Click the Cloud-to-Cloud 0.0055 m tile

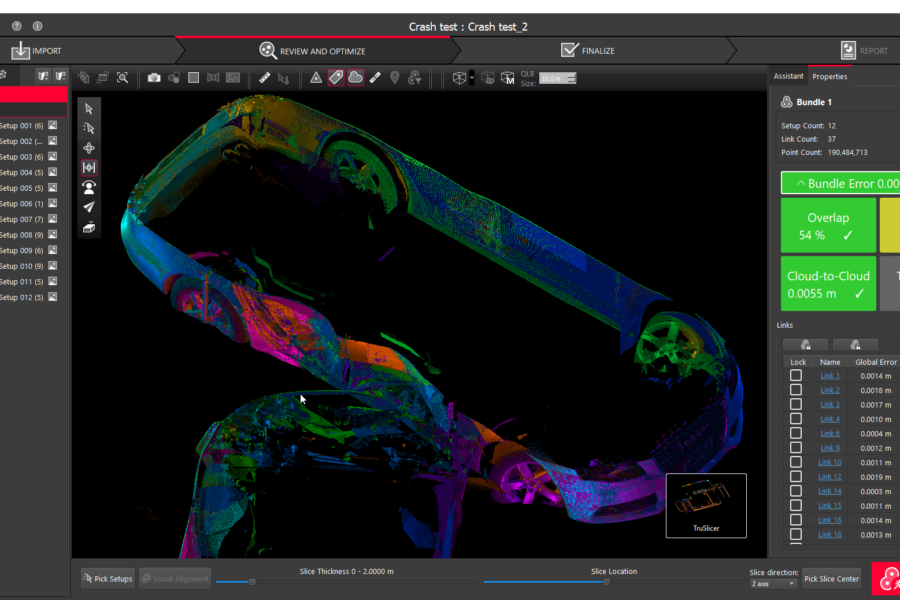[828, 284]
